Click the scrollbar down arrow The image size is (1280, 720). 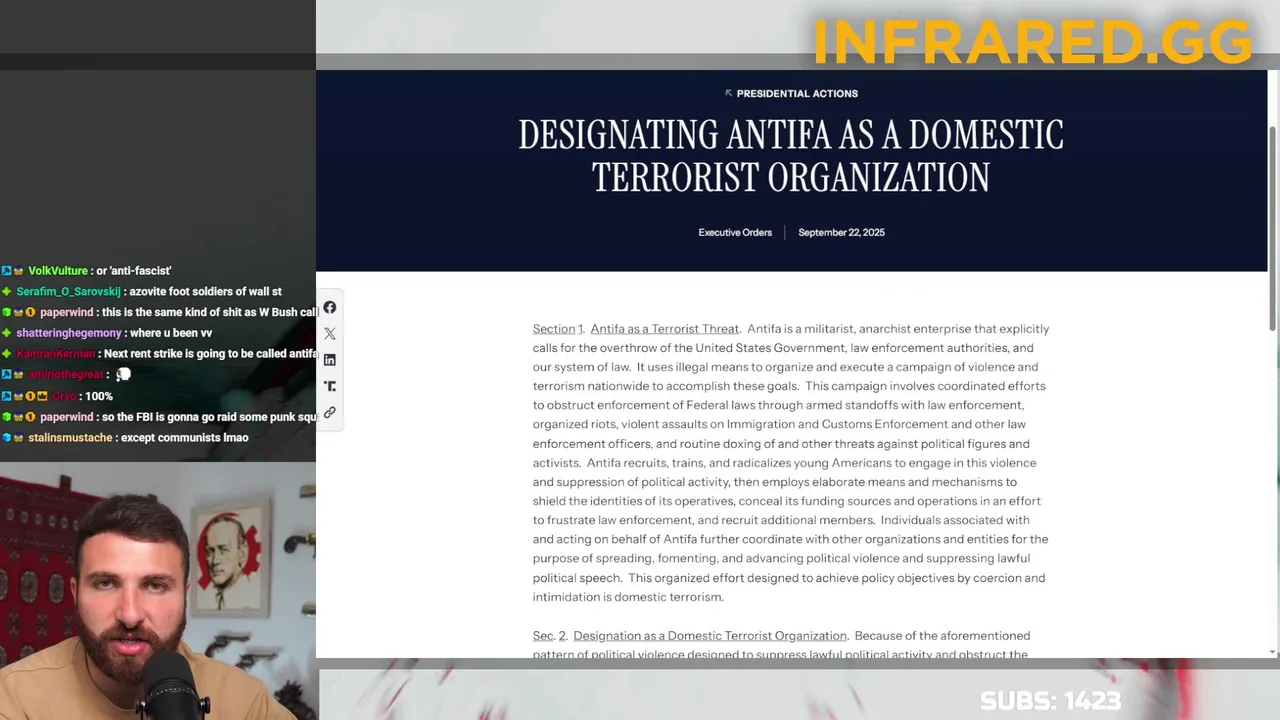1273,652
